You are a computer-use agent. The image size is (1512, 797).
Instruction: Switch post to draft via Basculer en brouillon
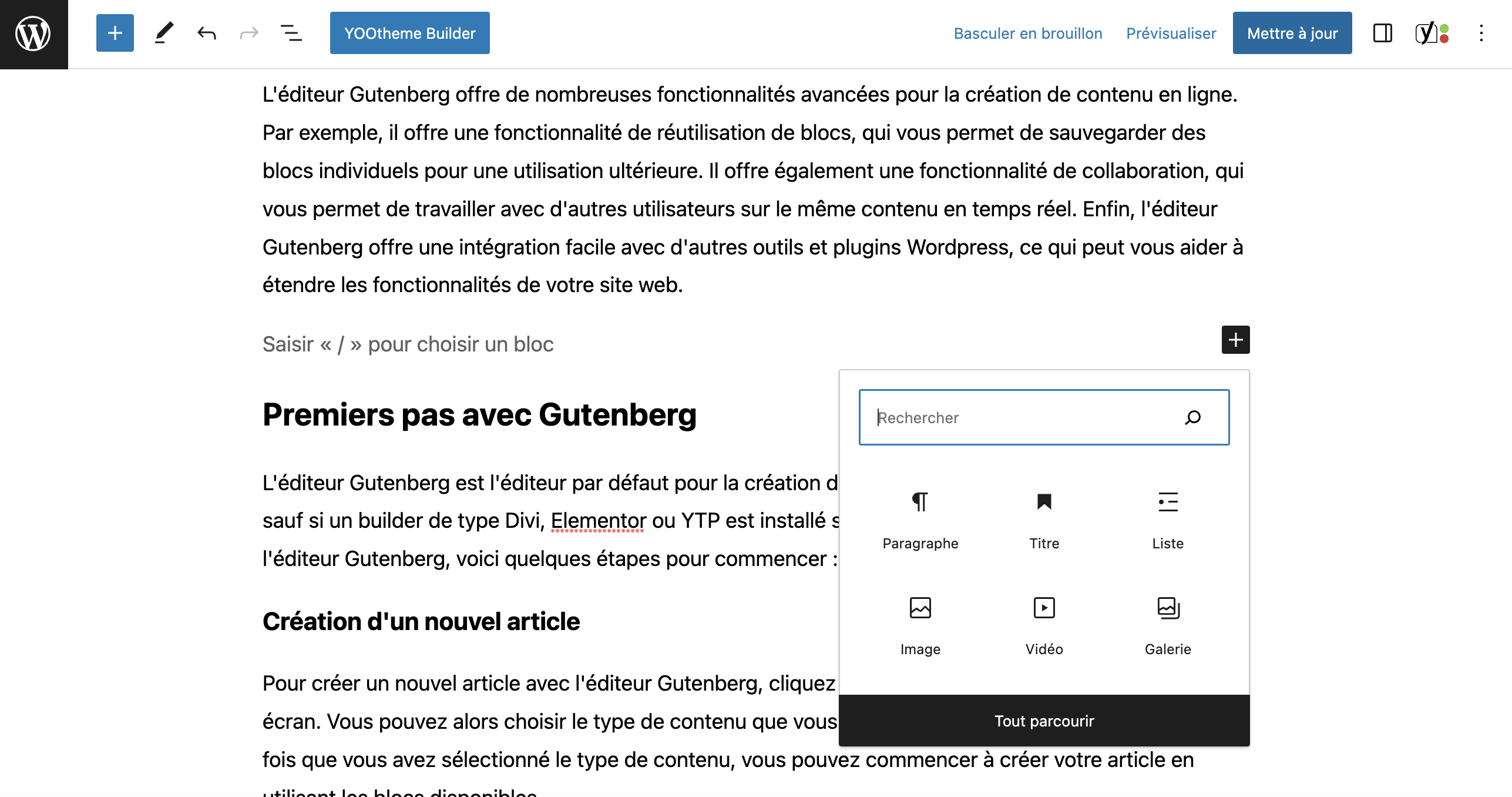pos(1028,34)
